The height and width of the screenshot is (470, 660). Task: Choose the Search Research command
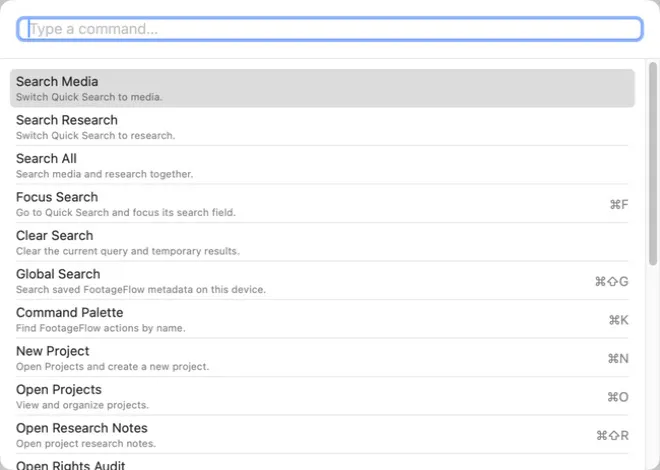[x=322, y=127]
